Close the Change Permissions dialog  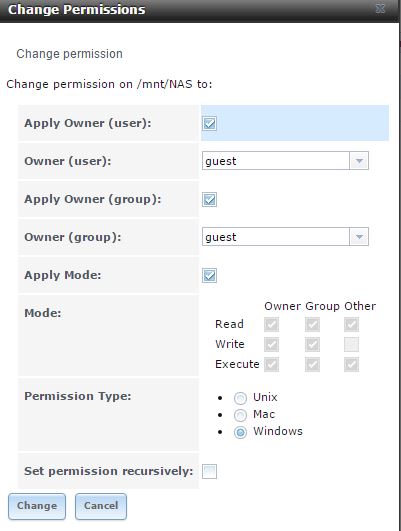381,9
